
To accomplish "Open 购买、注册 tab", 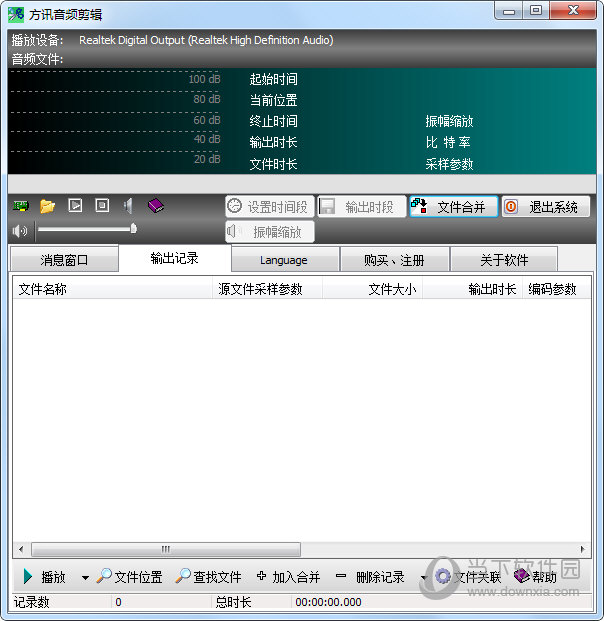I will click(394, 260).
